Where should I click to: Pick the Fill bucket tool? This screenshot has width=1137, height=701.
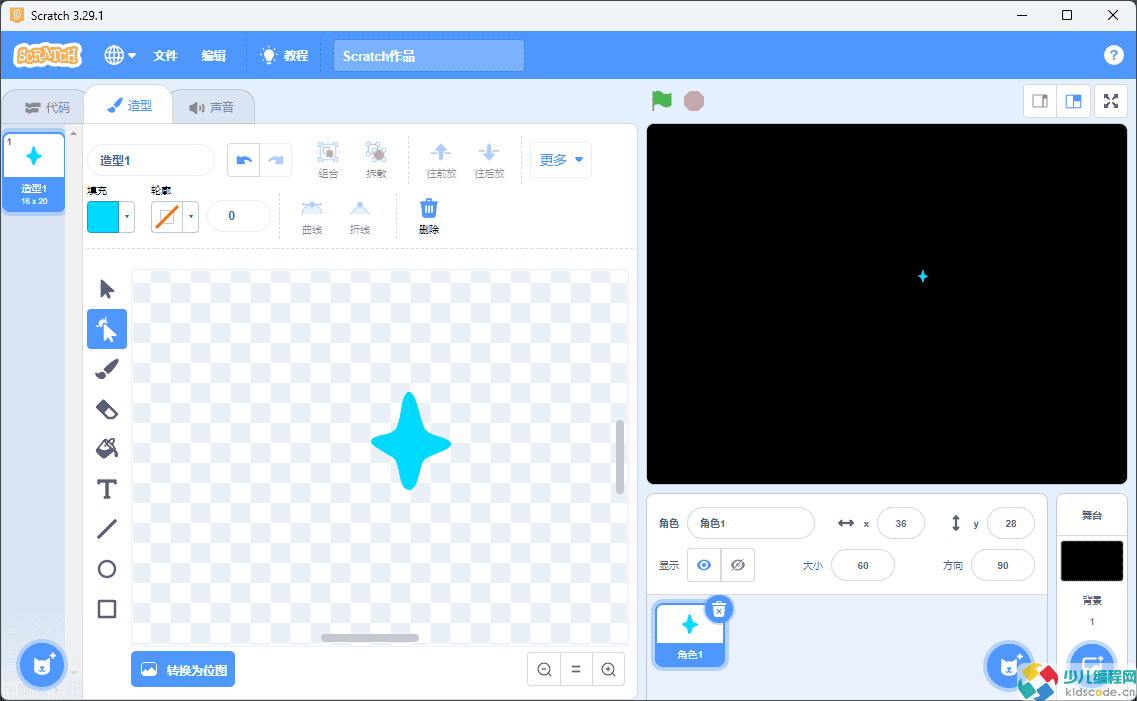(x=107, y=449)
